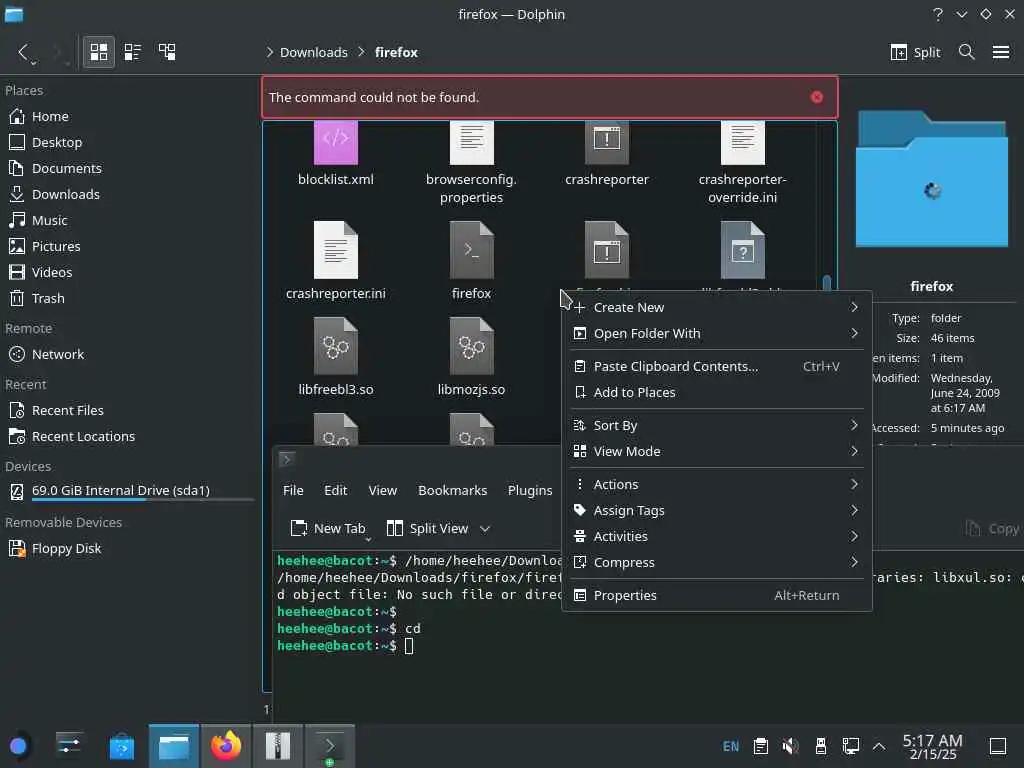Switch to the terminal taskbar icon
This screenshot has width=1024, height=768.
click(x=330, y=746)
